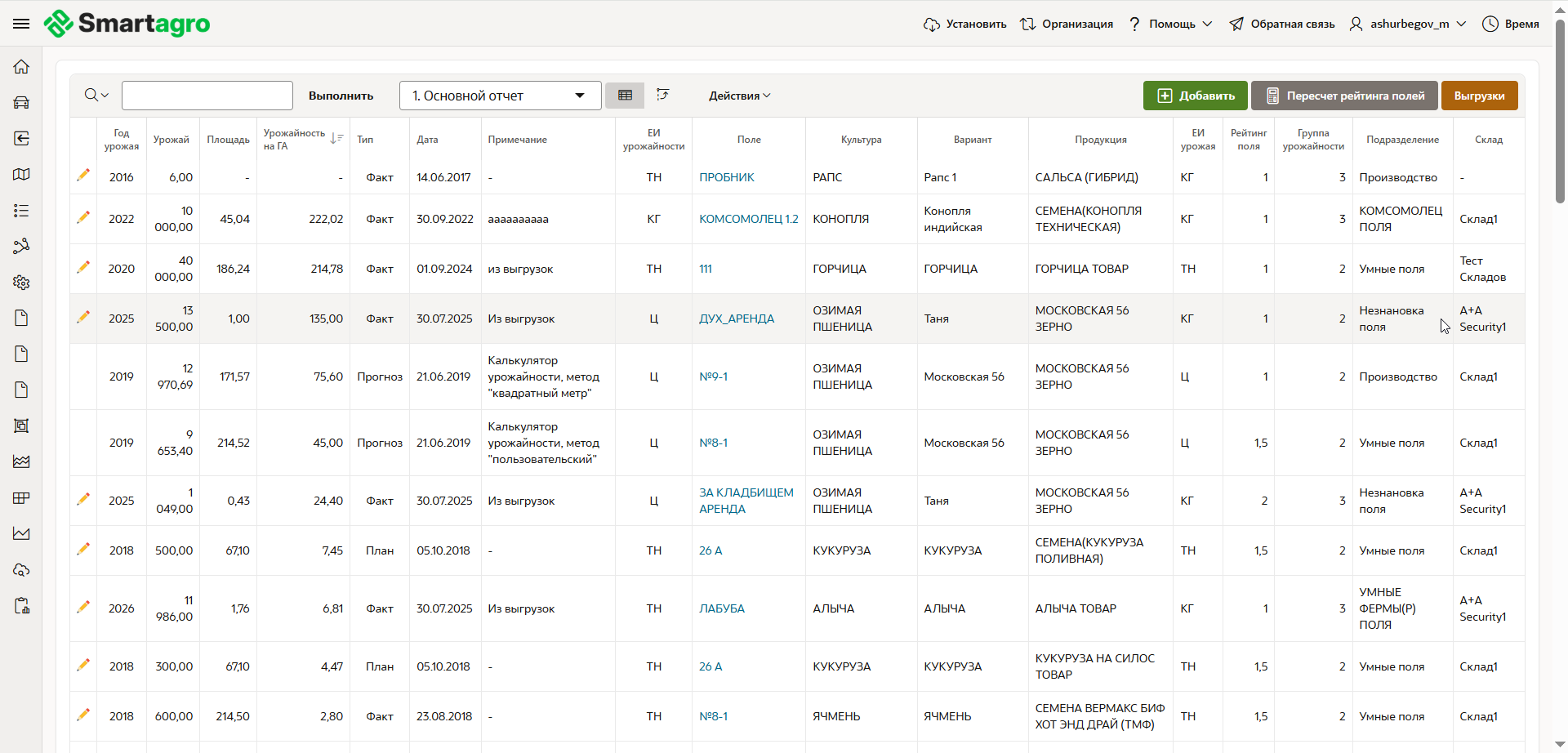This screenshot has width=1568, height=753.
Task: Expand the Действия actions menu
Action: click(x=739, y=96)
